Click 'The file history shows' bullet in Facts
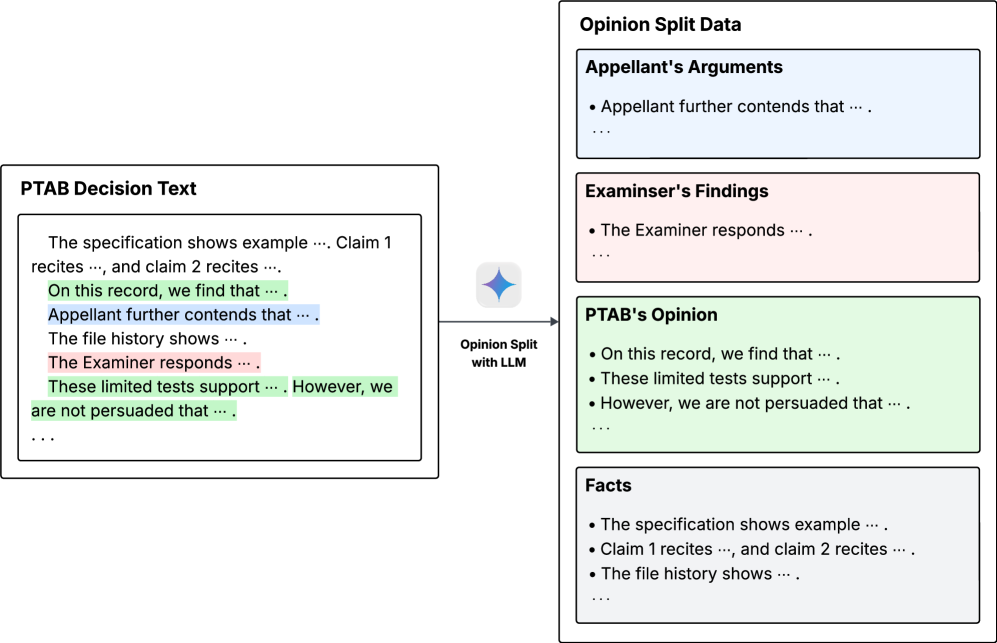 699,574
